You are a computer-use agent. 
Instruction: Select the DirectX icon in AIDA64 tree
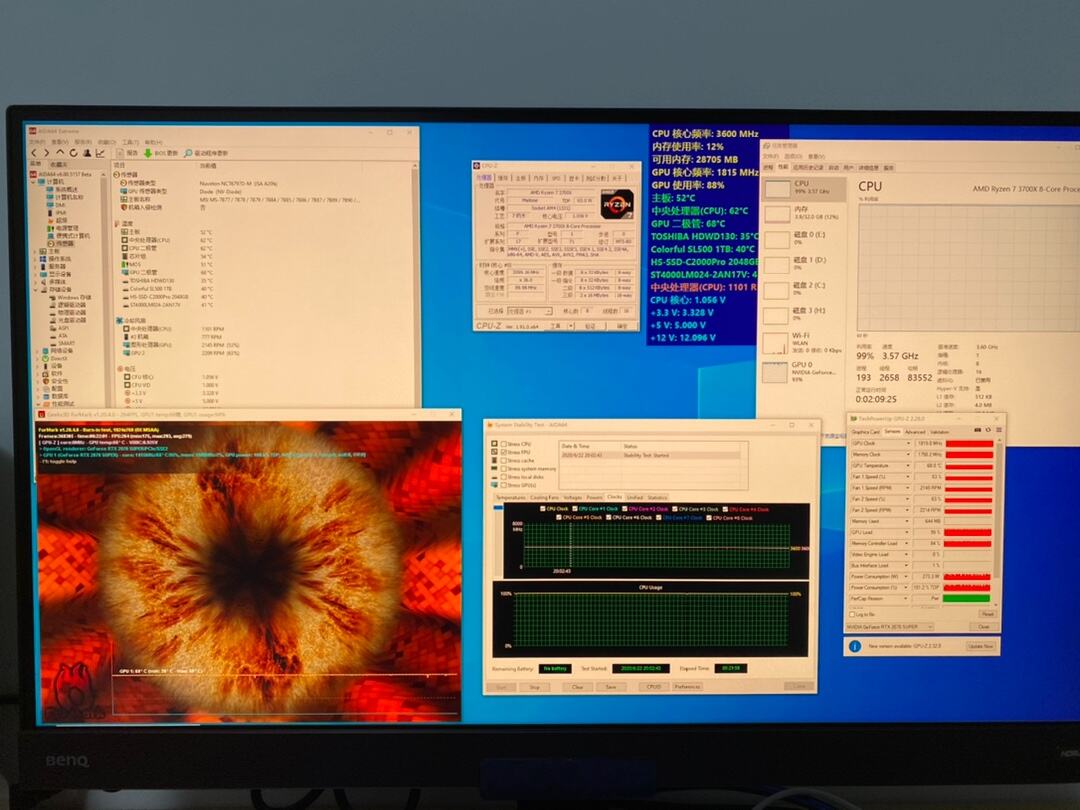coord(45,358)
